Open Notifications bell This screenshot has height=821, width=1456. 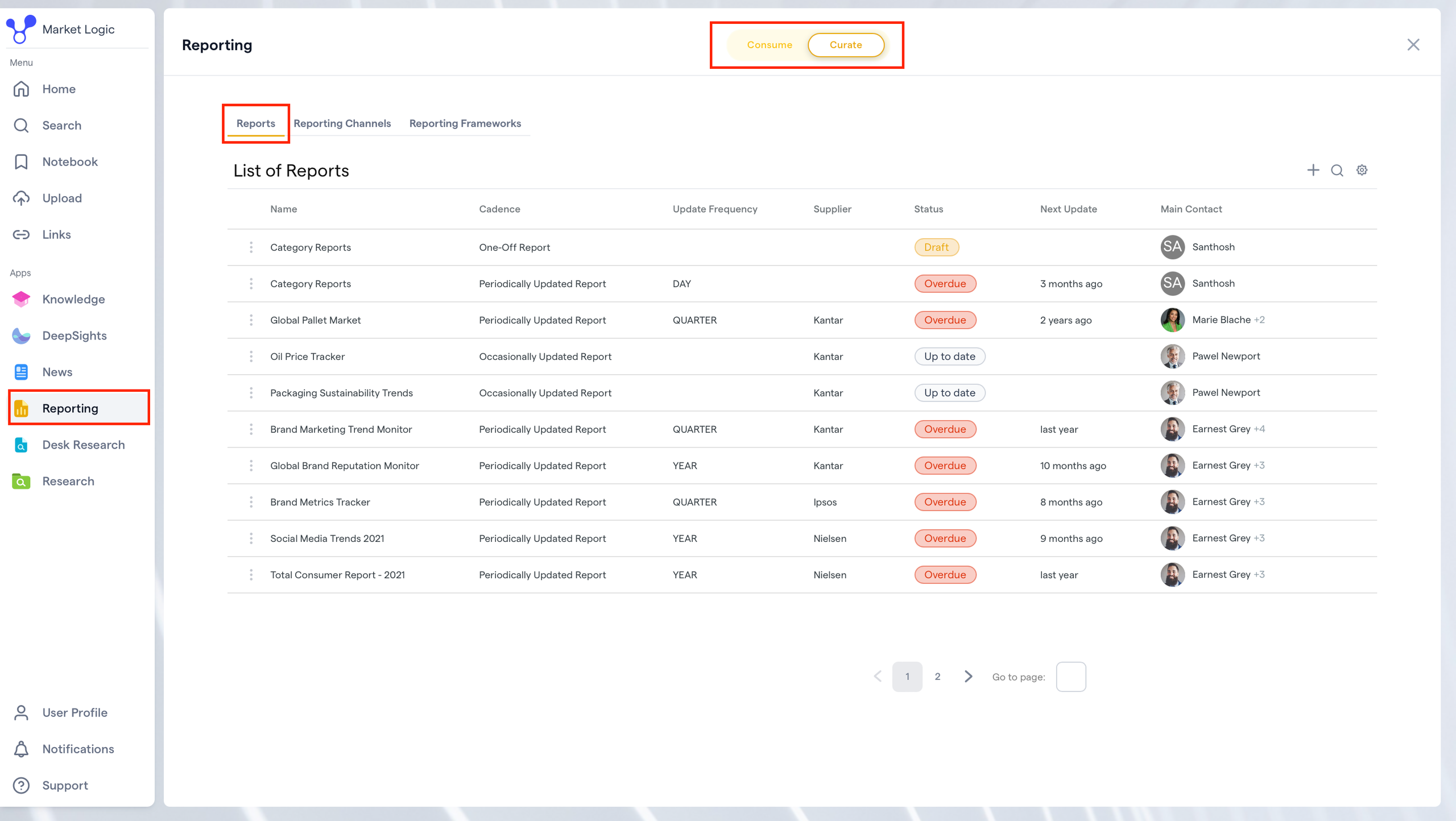click(x=77, y=749)
